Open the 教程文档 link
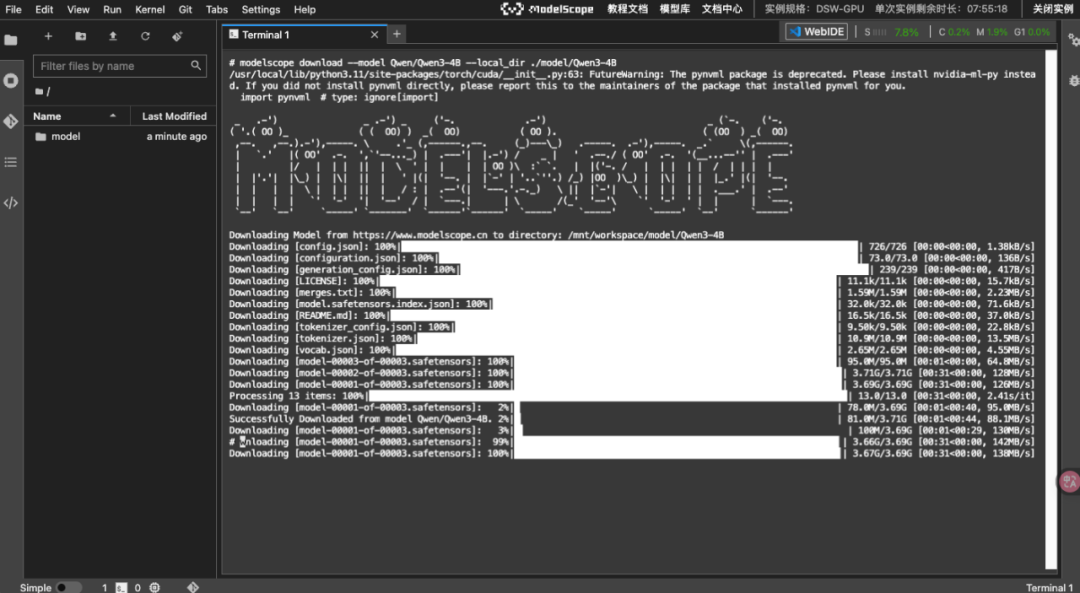Viewport: 1080px width, 593px height. pyautogui.click(x=627, y=9)
